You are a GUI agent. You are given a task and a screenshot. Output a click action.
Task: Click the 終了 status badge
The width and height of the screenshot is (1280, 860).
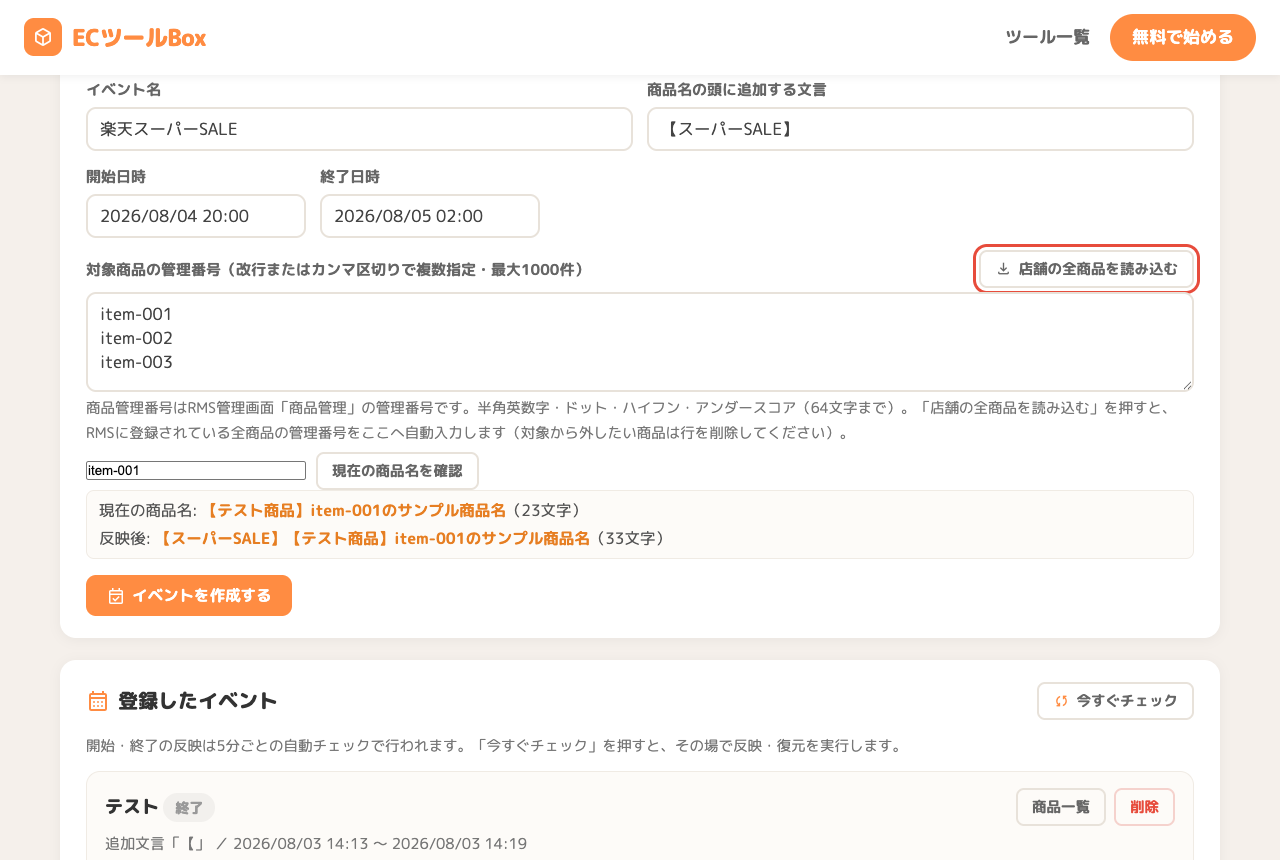click(189, 807)
